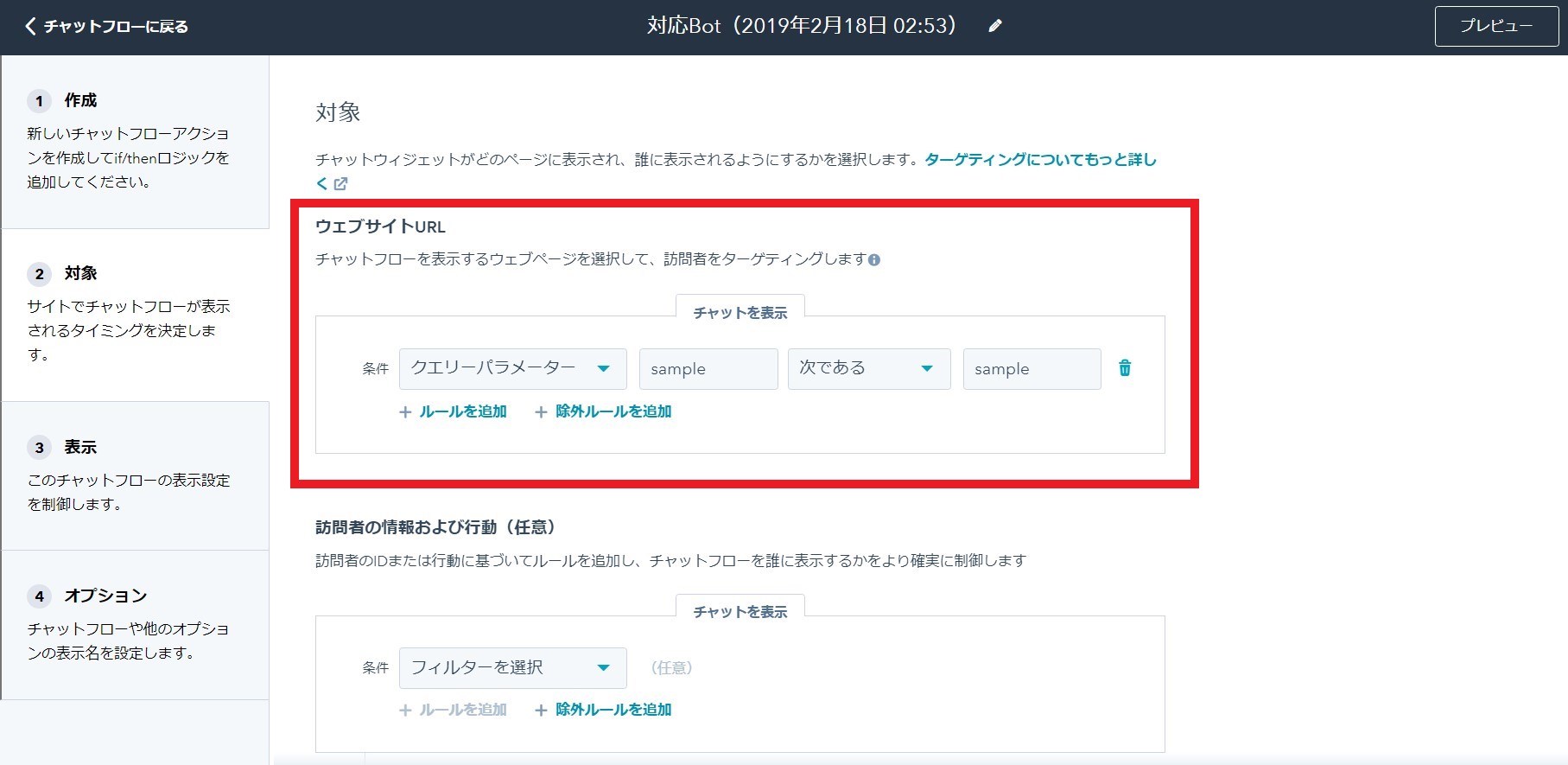Click the 対応Bot title text
Image resolution: width=1568 pixels, height=765 pixels.
pyautogui.click(x=803, y=26)
